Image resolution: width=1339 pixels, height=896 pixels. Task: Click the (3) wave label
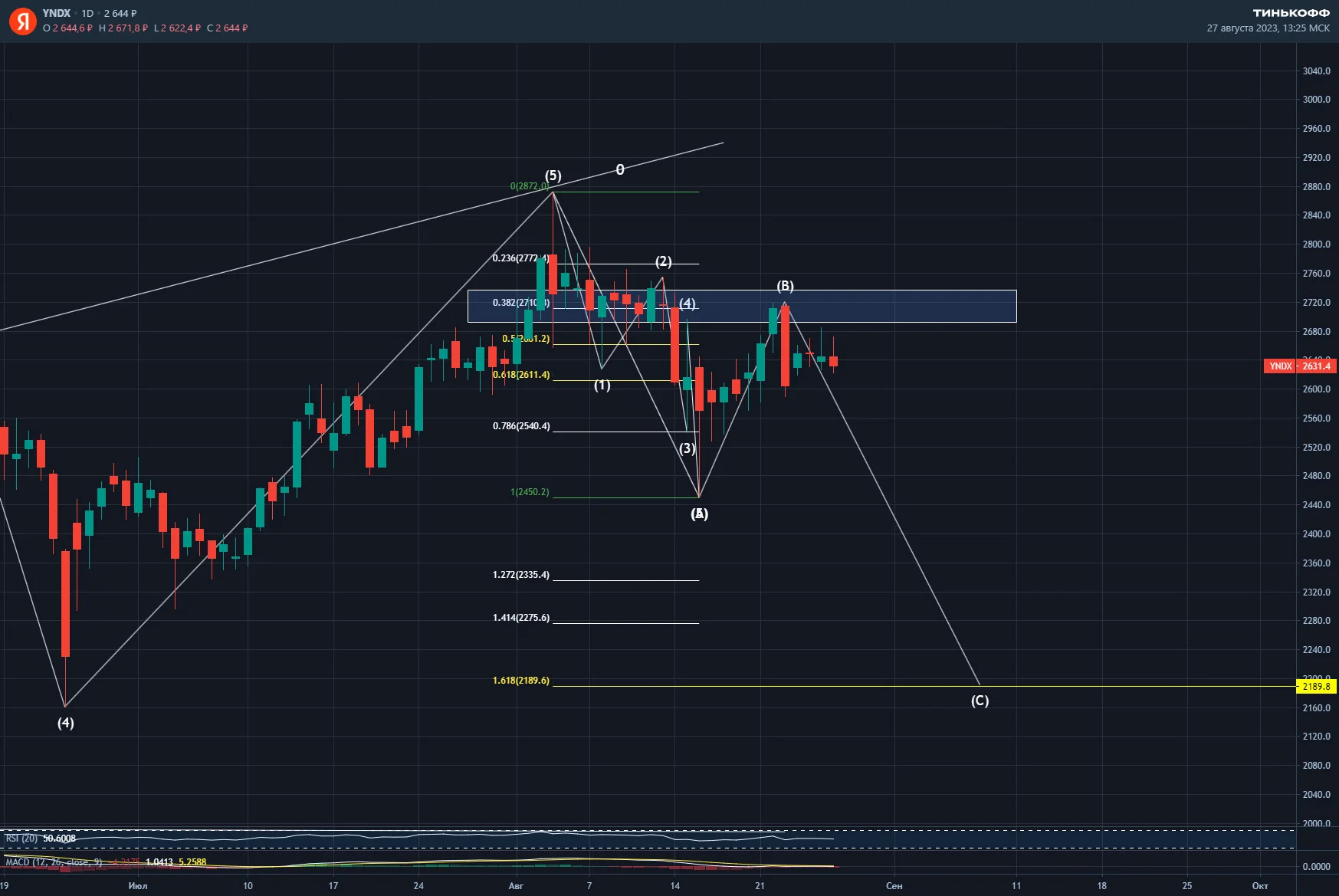(688, 448)
